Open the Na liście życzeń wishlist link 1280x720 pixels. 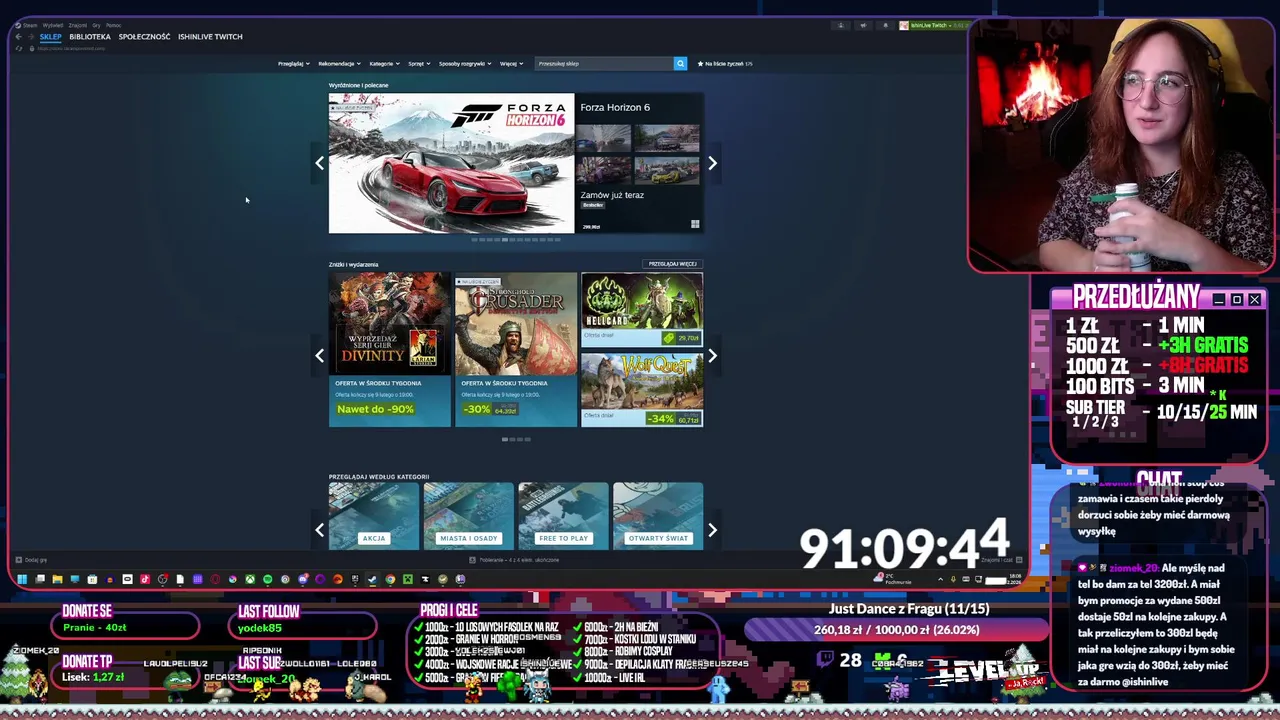725,63
